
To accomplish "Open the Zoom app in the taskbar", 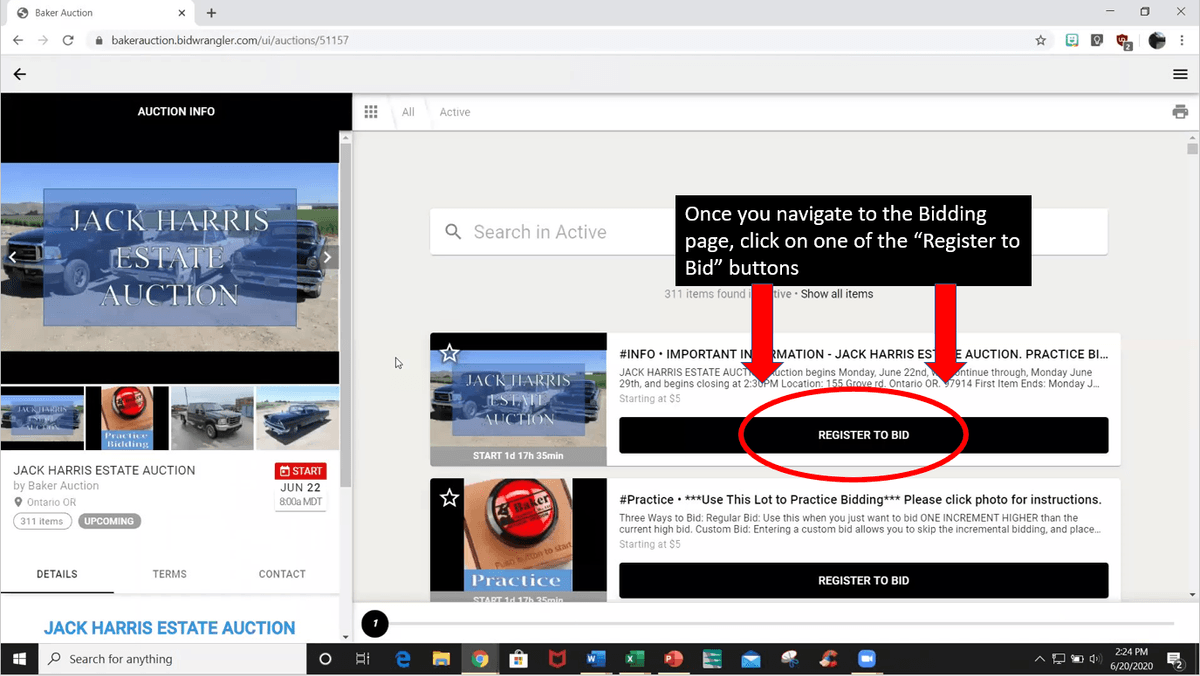I will click(x=866, y=659).
